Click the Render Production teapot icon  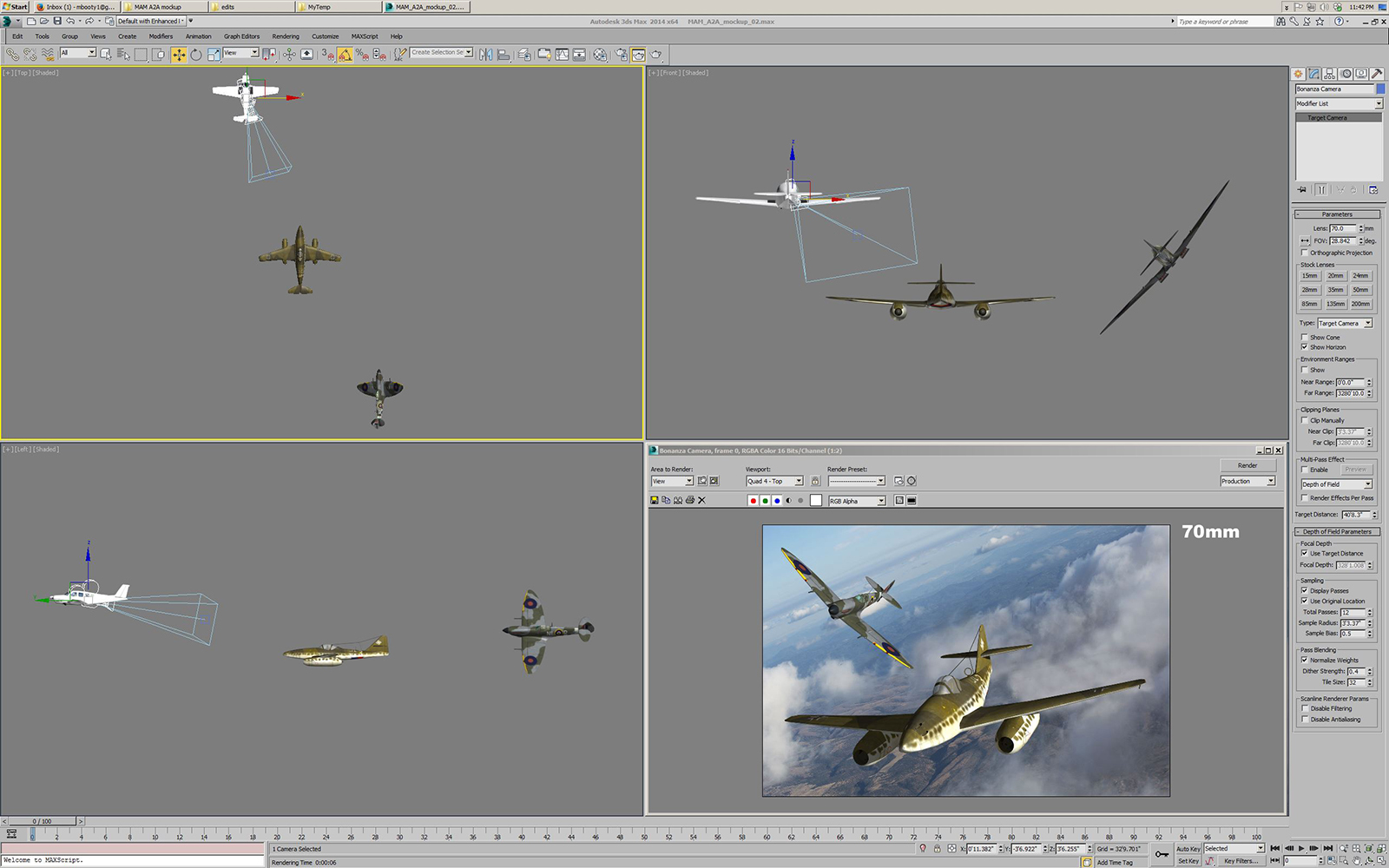click(x=656, y=55)
